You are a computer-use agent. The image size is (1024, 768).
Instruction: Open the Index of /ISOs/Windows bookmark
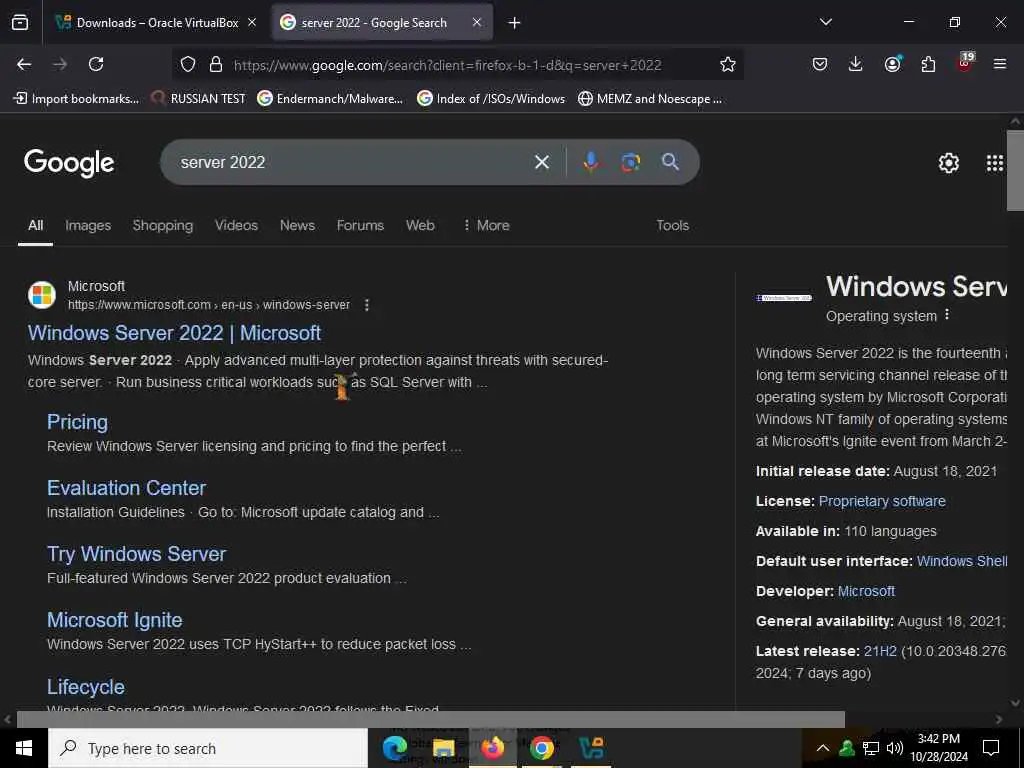click(x=491, y=99)
